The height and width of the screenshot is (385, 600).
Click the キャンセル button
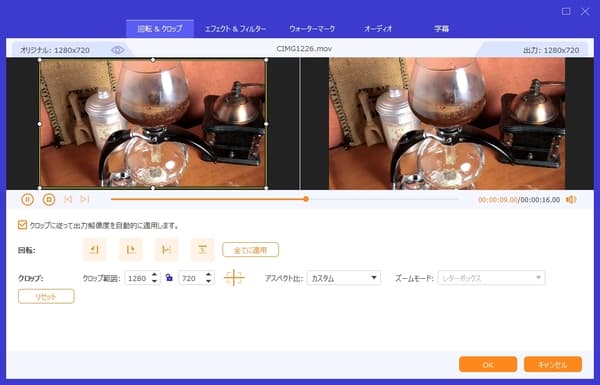(553, 364)
